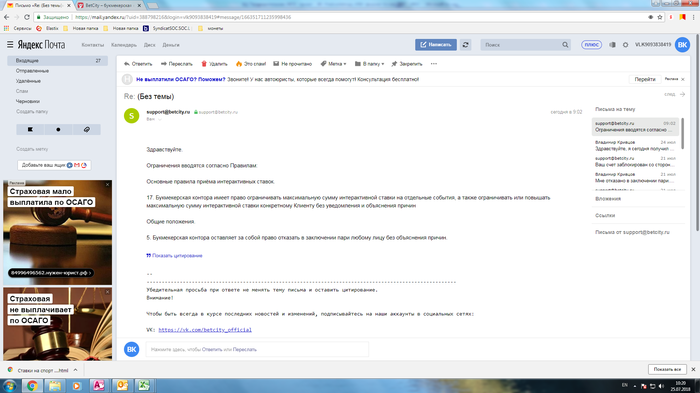Go to next message with след. arrow
Screen dimensions: 700x393
[x=674, y=94]
